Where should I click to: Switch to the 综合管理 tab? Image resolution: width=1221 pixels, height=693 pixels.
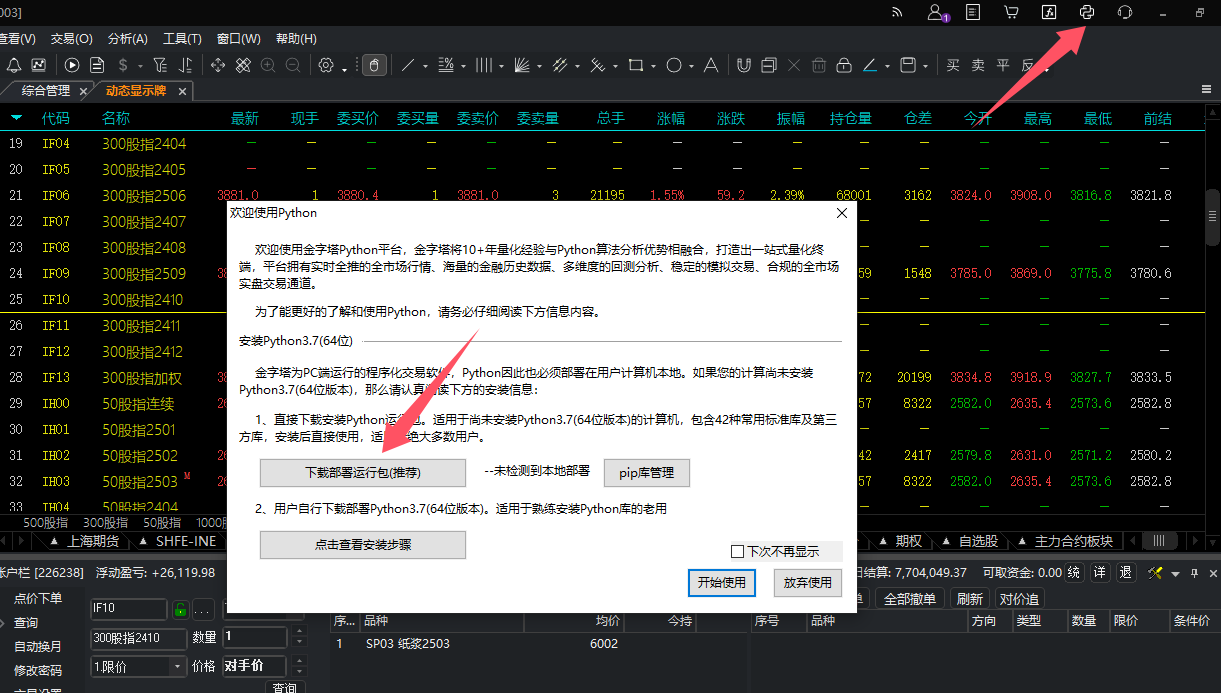pos(46,91)
